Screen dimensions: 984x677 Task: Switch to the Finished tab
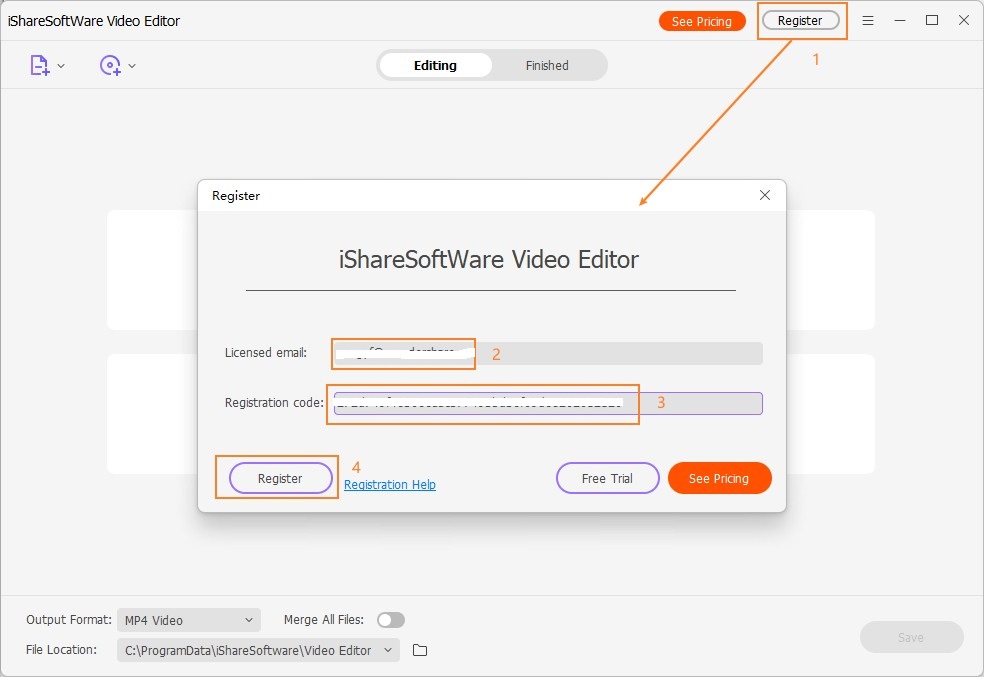pos(547,65)
